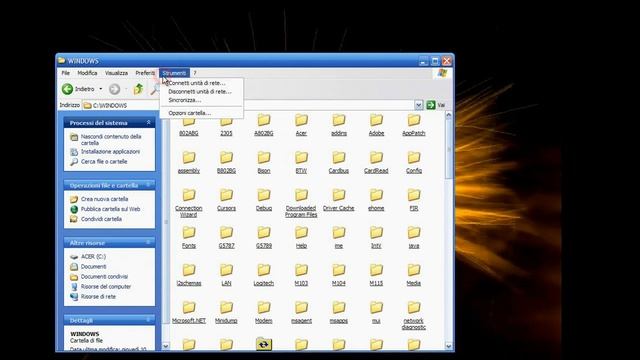Select the Logitech folder icon
This screenshot has height=360, width=640.
(264, 270)
